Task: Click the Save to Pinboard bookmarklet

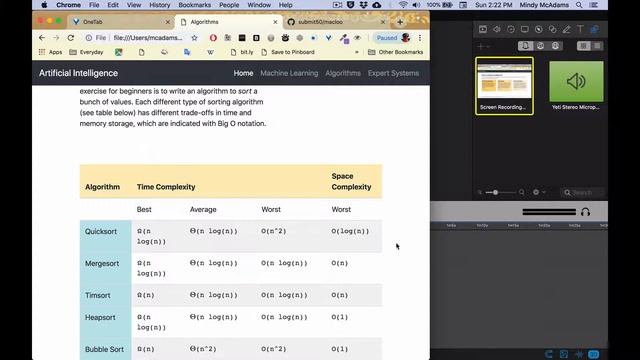Action: 288,52
